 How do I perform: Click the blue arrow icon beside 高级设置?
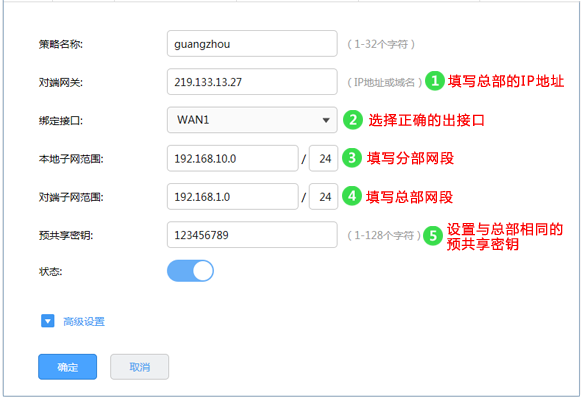tap(48, 321)
